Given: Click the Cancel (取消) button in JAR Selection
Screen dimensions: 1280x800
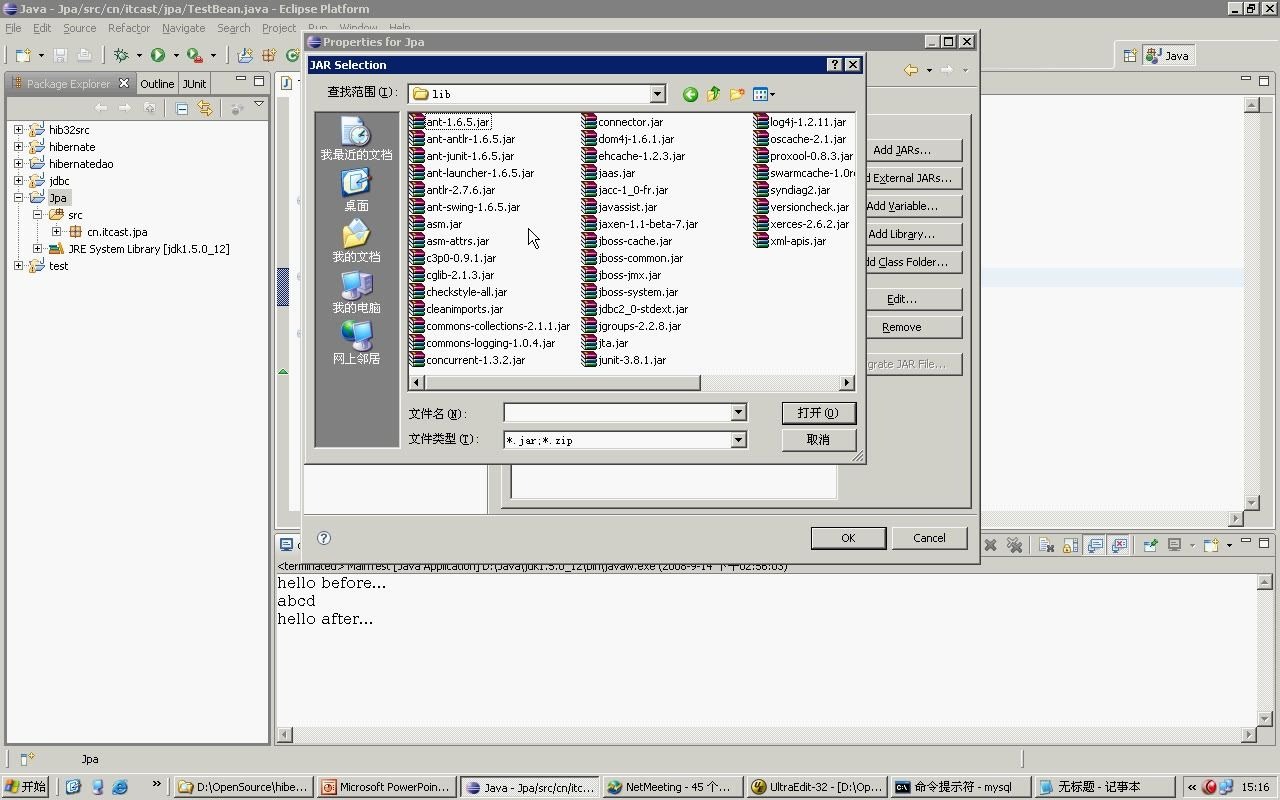Looking at the screenshot, I should click(x=818, y=440).
